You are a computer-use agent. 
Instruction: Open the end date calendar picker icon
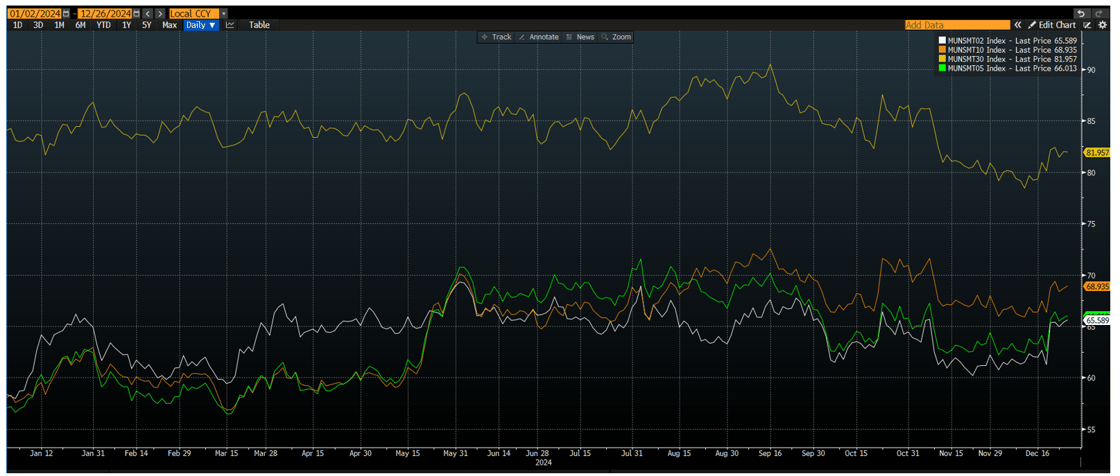click(136, 14)
